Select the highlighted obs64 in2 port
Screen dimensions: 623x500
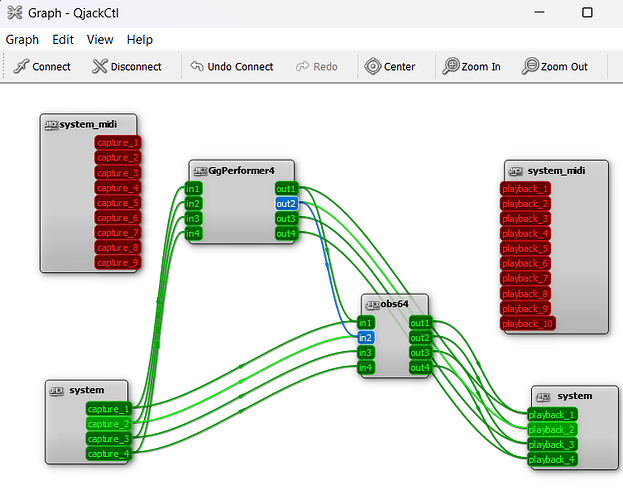pyautogui.click(x=366, y=338)
